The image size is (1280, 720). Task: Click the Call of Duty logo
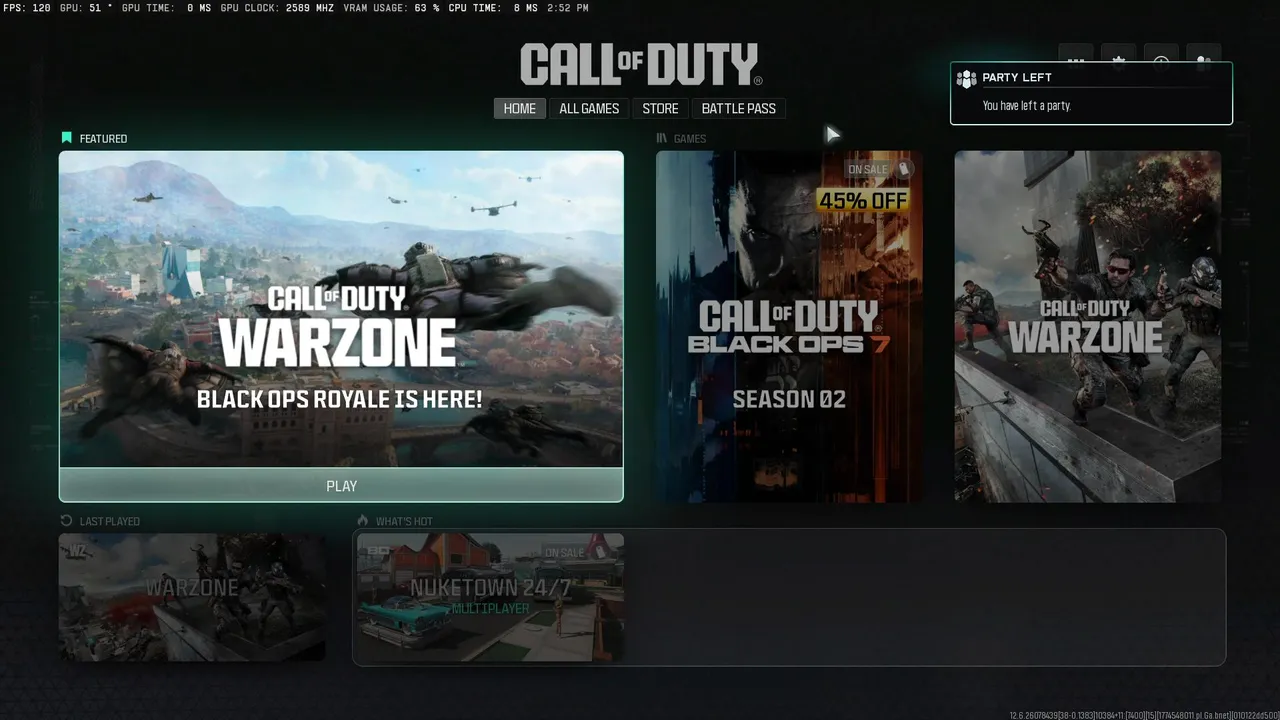640,64
